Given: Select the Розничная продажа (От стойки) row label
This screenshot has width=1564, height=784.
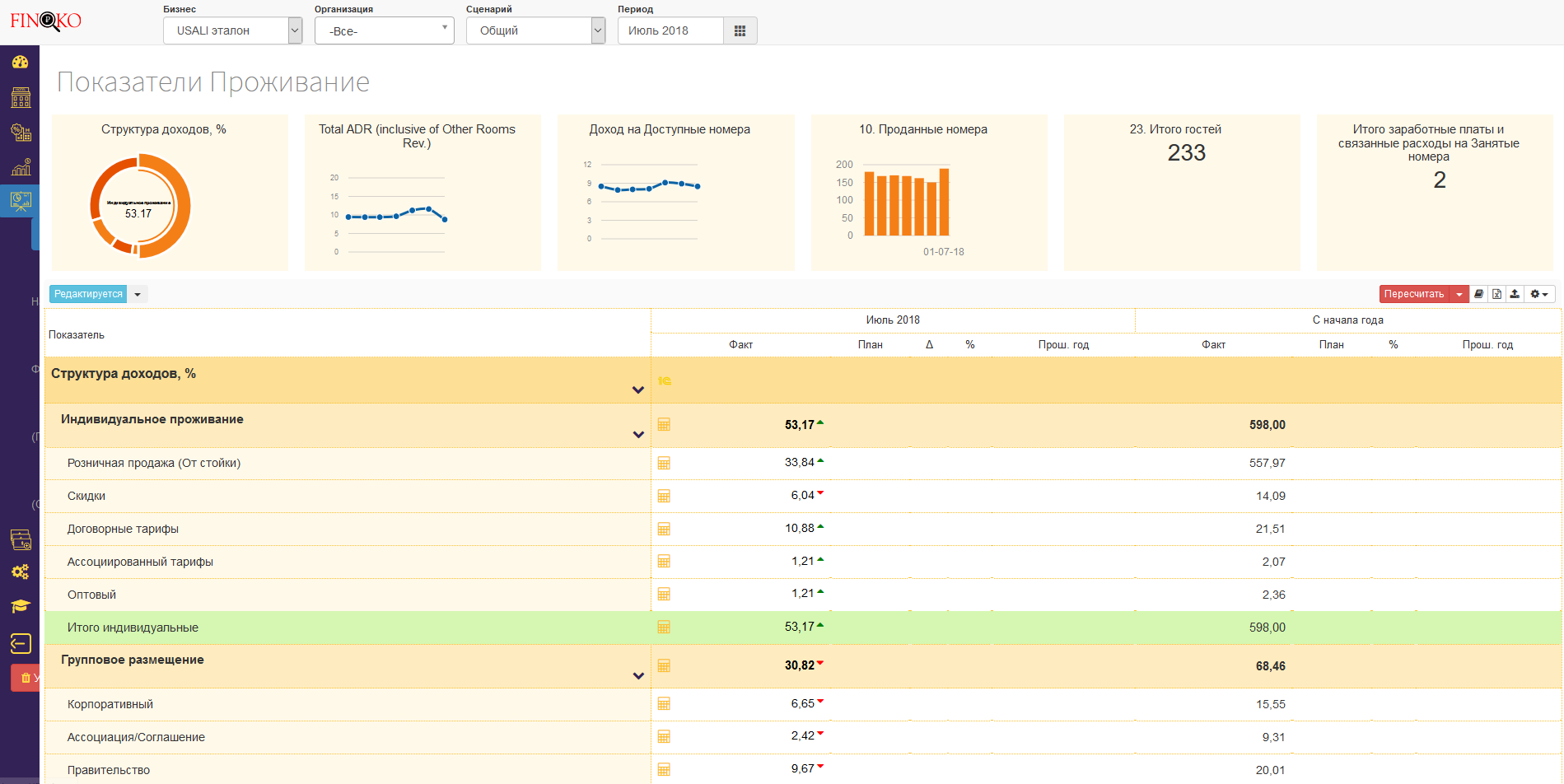Looking at the screenshot, I should (154, 463).
